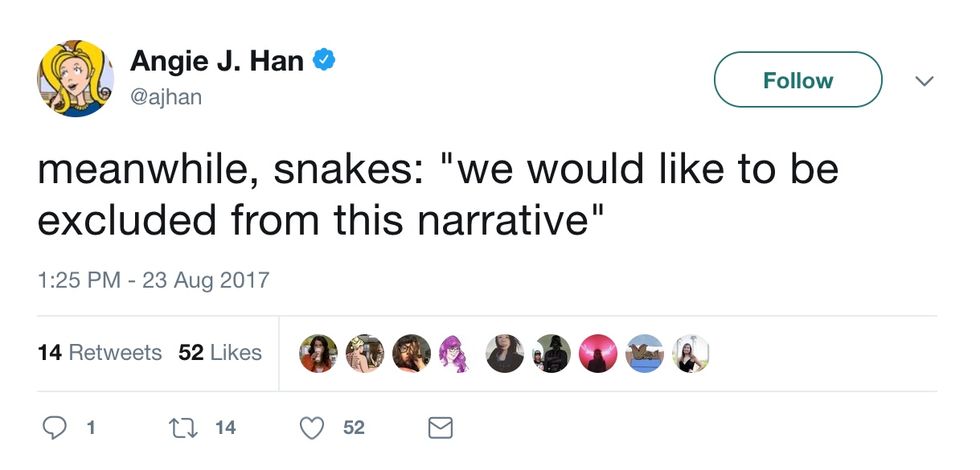Viewport: 980px width, 470px height.
Task: Open the Angie J. Han profile name link
Action: pos(217,61)
